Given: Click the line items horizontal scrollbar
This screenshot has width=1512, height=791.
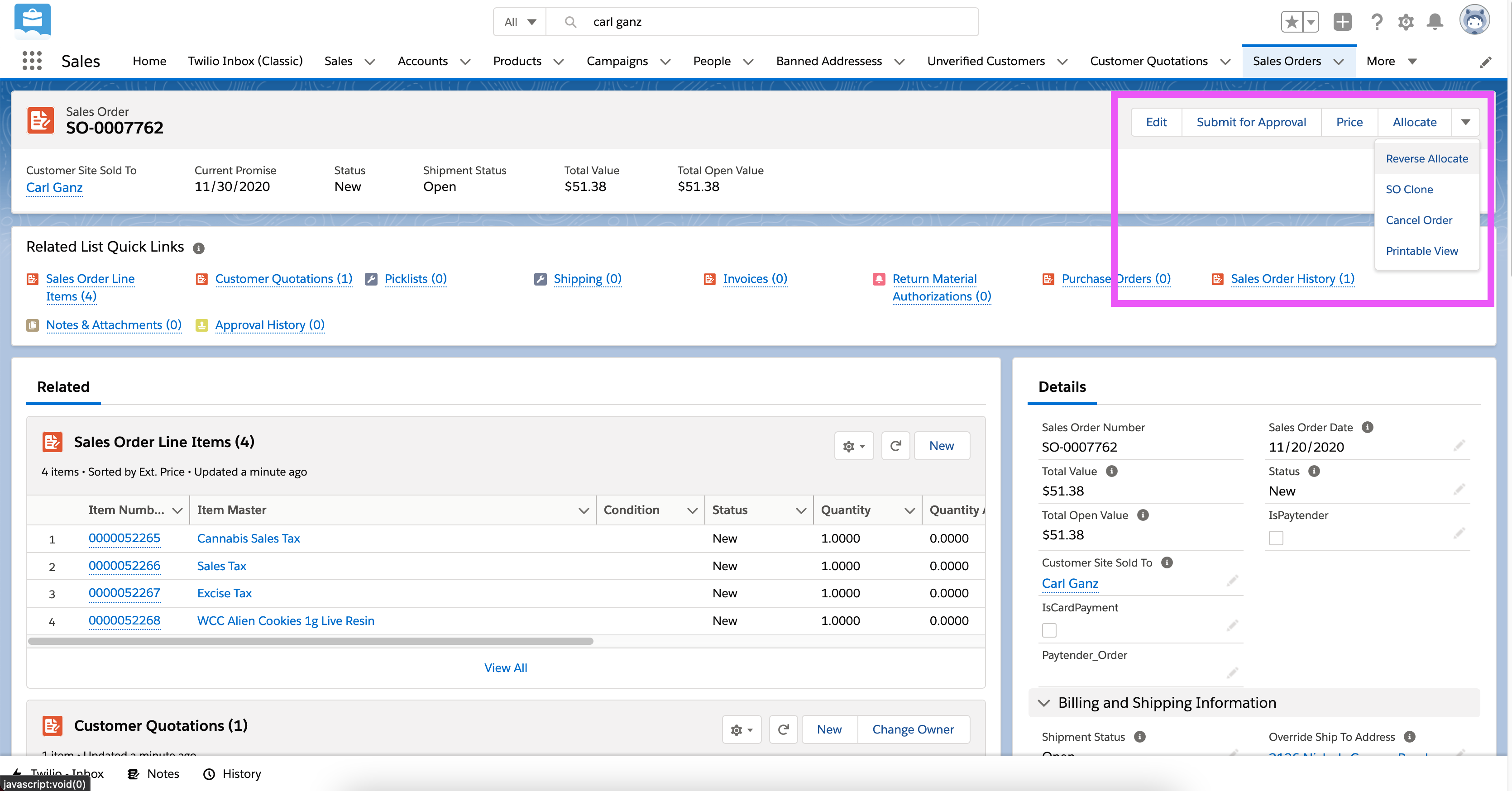Looking at the screenshot, I should 311,641.
